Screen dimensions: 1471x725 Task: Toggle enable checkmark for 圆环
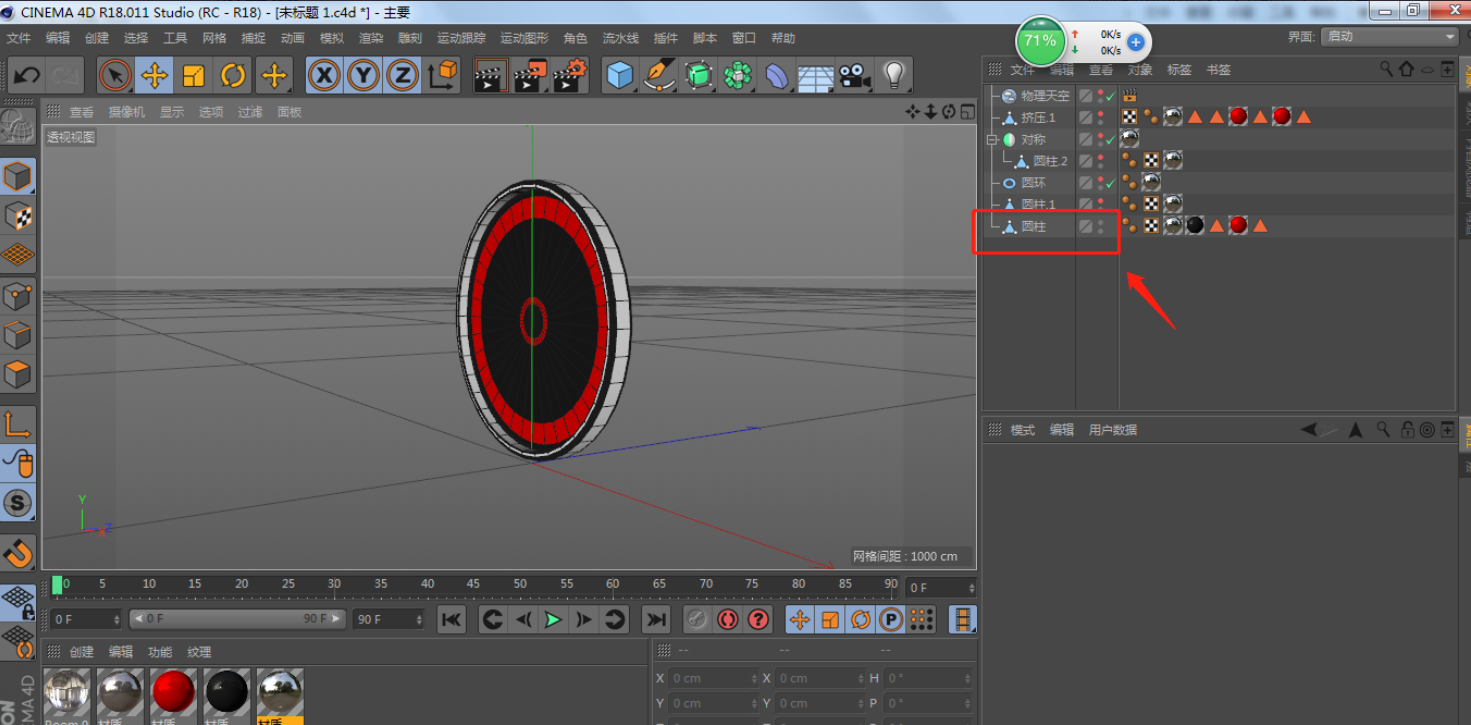point(1111,184)
